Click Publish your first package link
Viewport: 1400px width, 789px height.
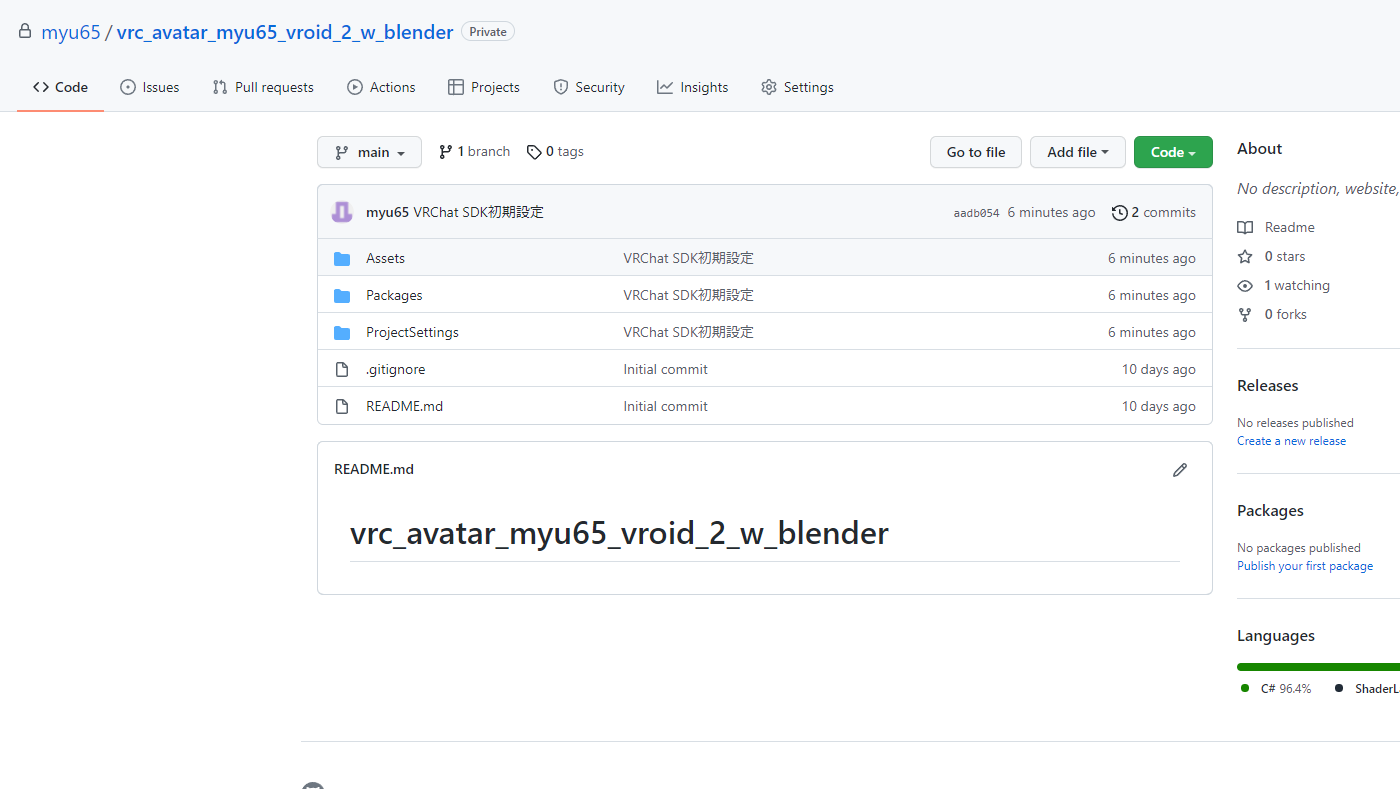coord(1305,566)
